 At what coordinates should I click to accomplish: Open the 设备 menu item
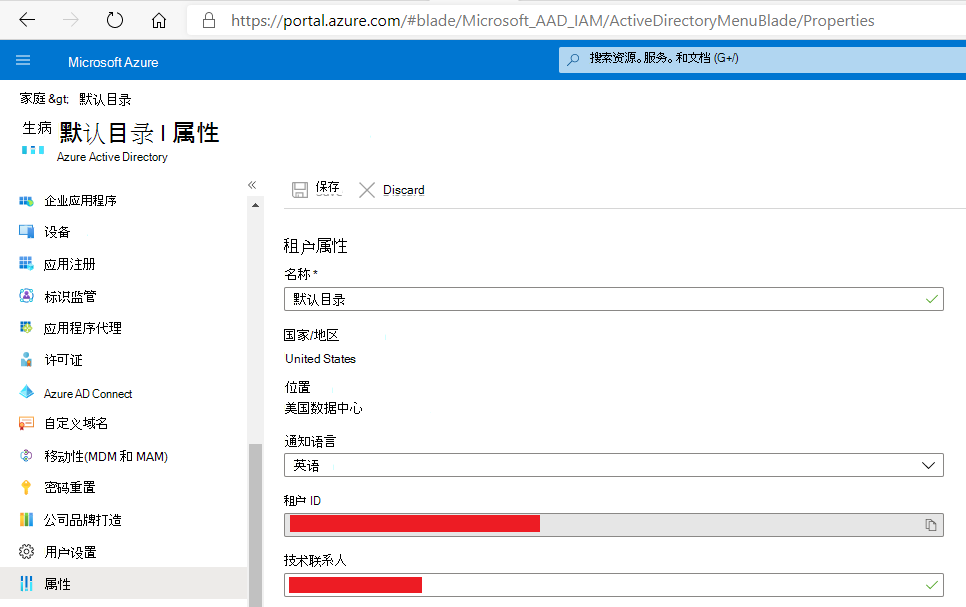[57, 232]
